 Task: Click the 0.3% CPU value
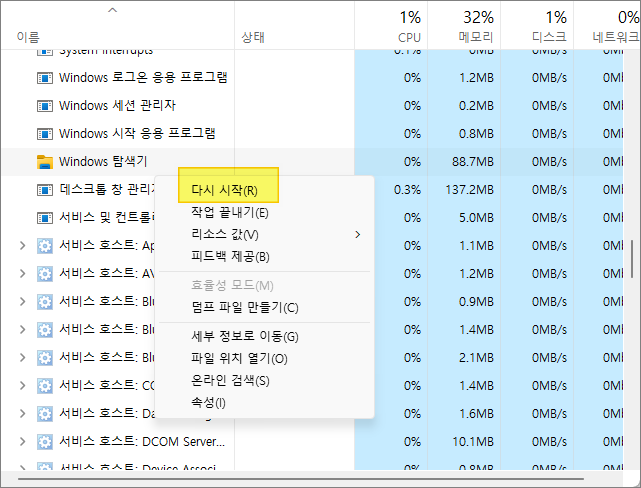coord(407,190)
